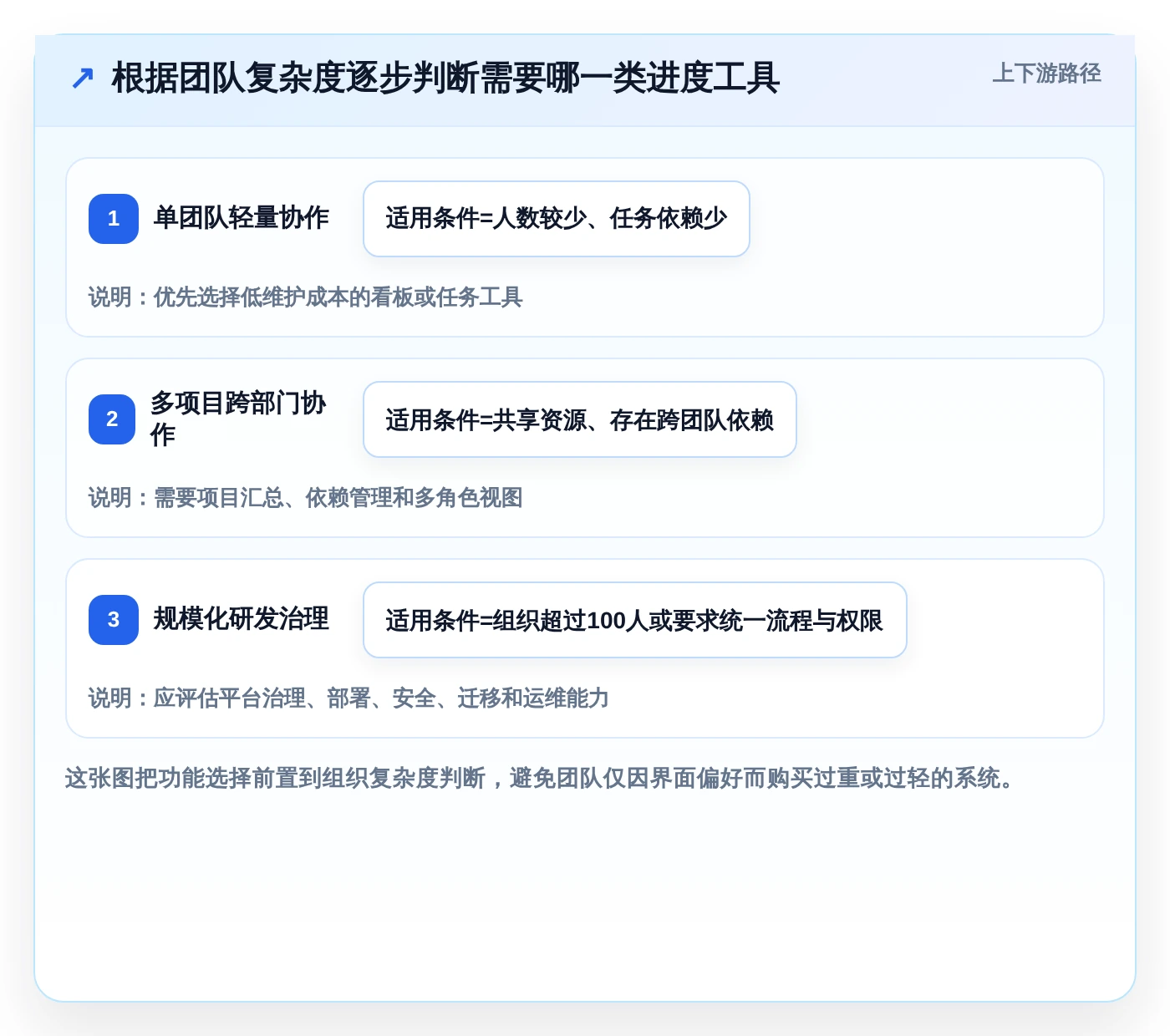Click the 上下游路径 label in header
Screen dimensions: 1170x1036
point(1046,74)
